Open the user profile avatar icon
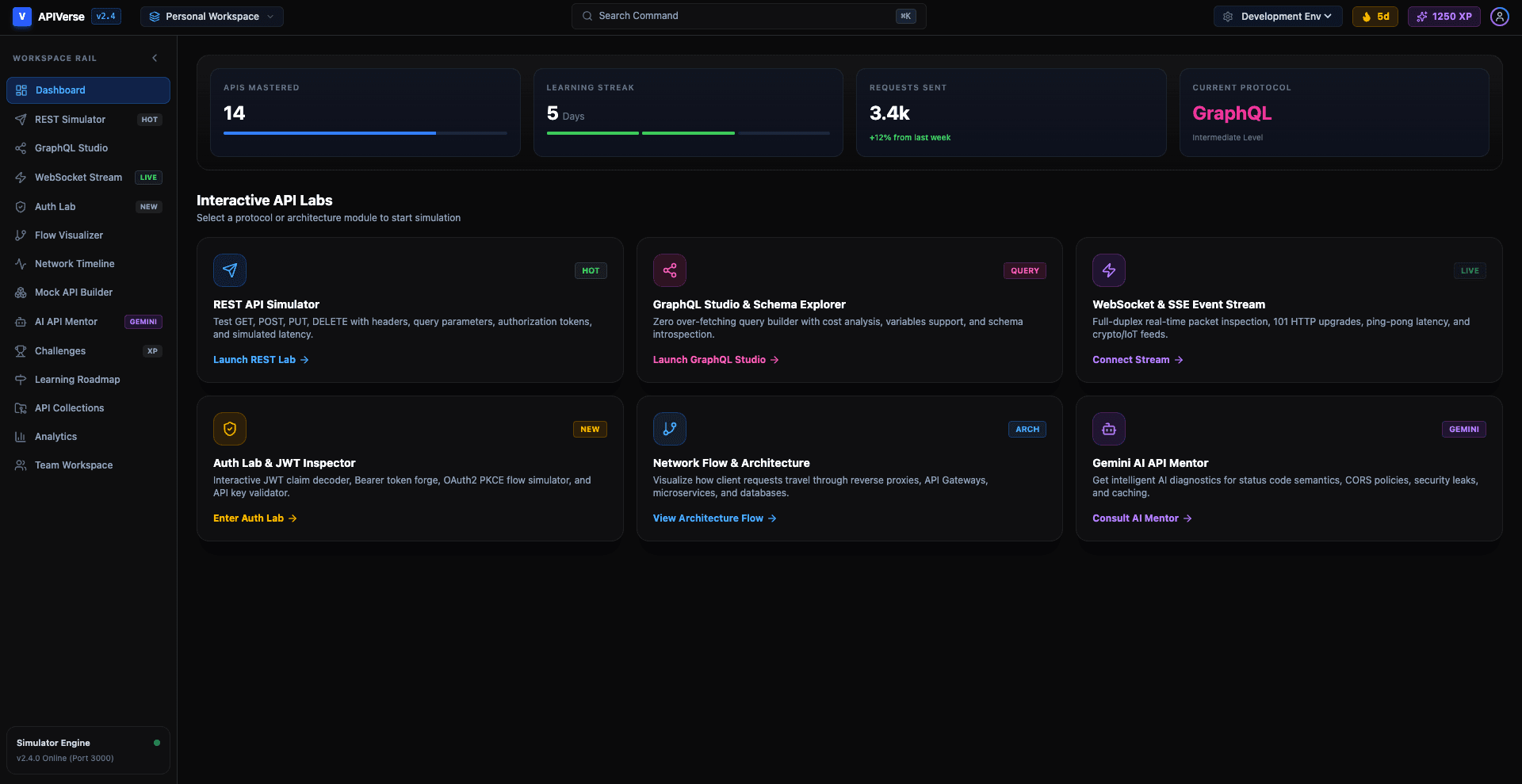This screenshot has height=784, width=1522. (x=1499, y=17)
